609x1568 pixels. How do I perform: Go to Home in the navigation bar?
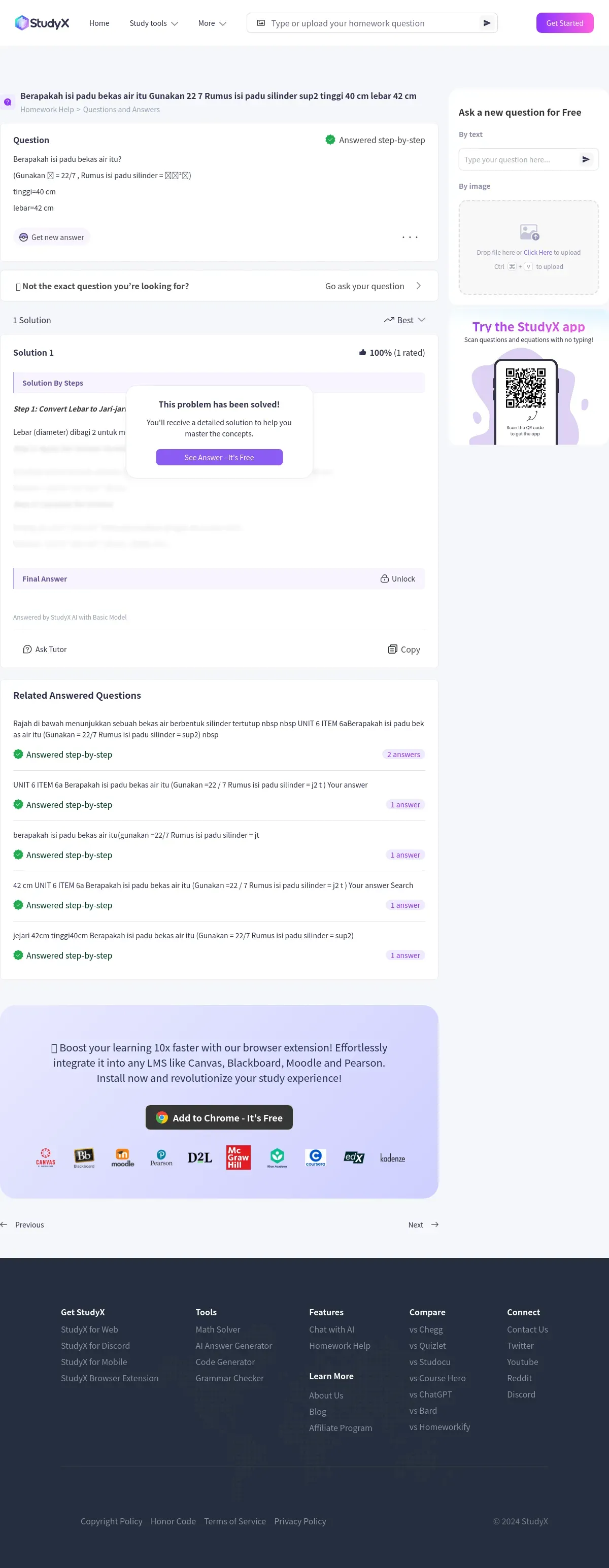click(99, 23)
